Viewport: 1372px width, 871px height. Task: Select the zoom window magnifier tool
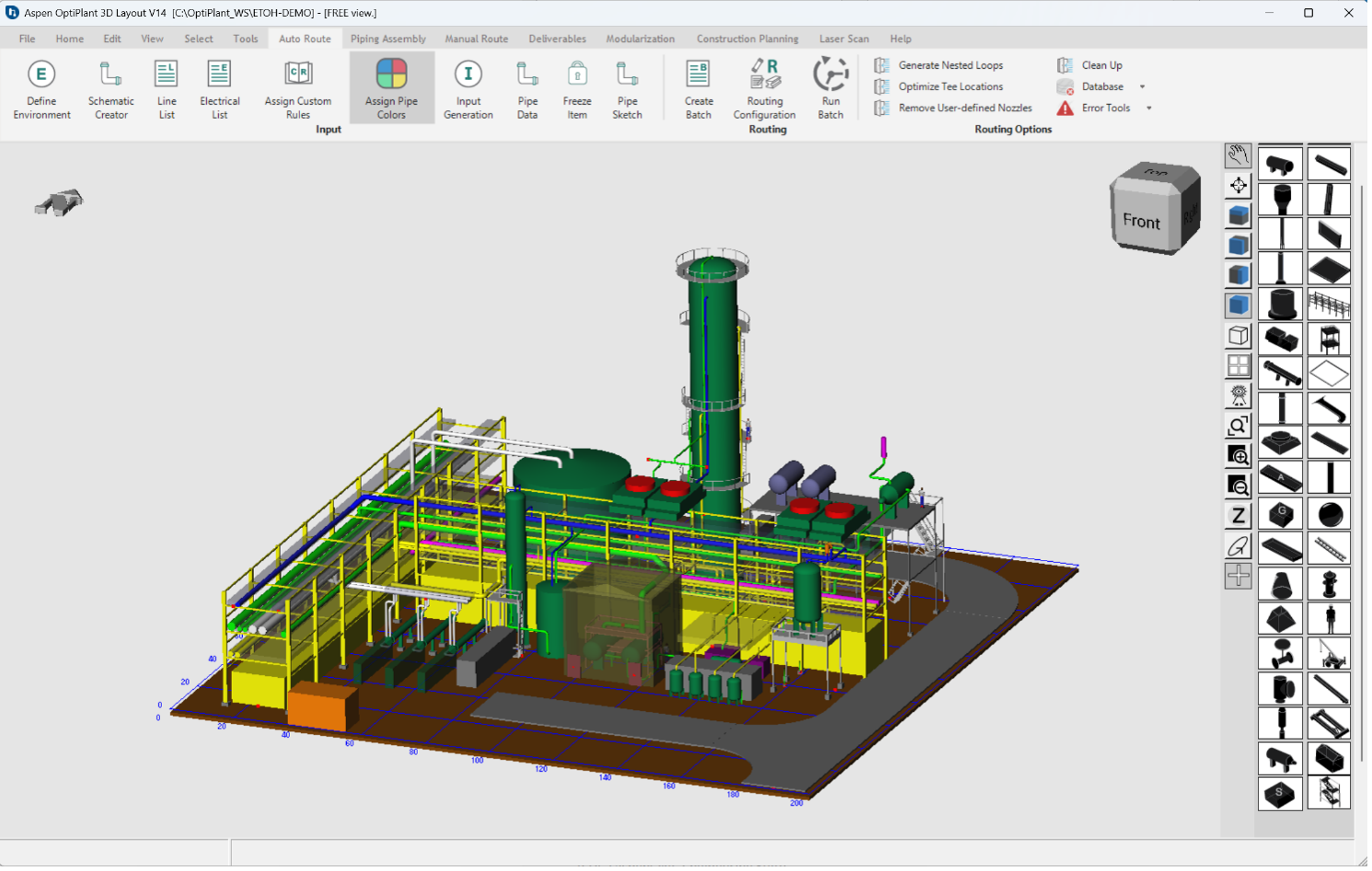(1239, 426)
